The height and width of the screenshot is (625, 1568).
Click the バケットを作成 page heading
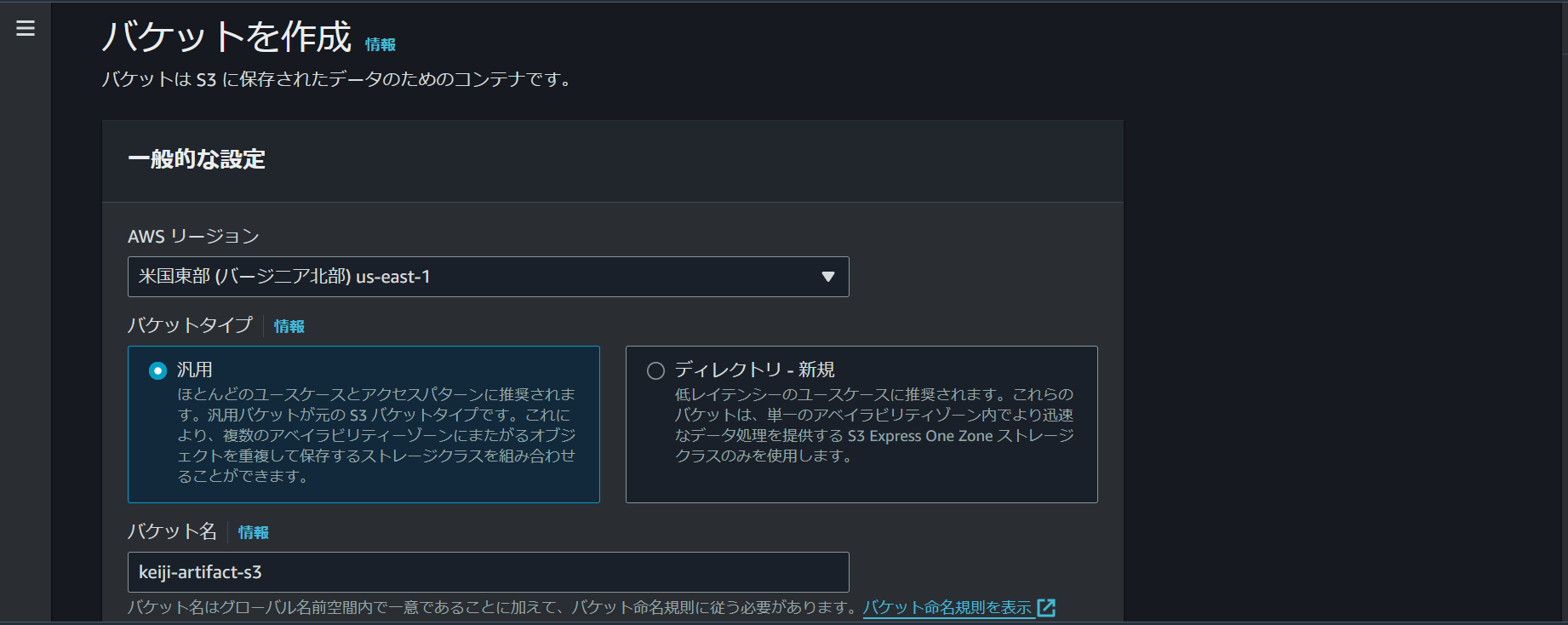tap(226, 37)
